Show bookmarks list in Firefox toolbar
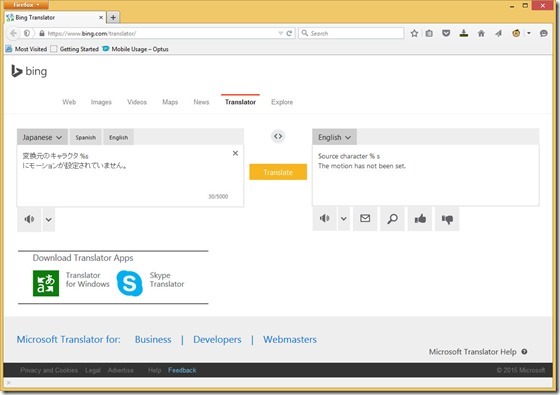 tap(429, 34)
